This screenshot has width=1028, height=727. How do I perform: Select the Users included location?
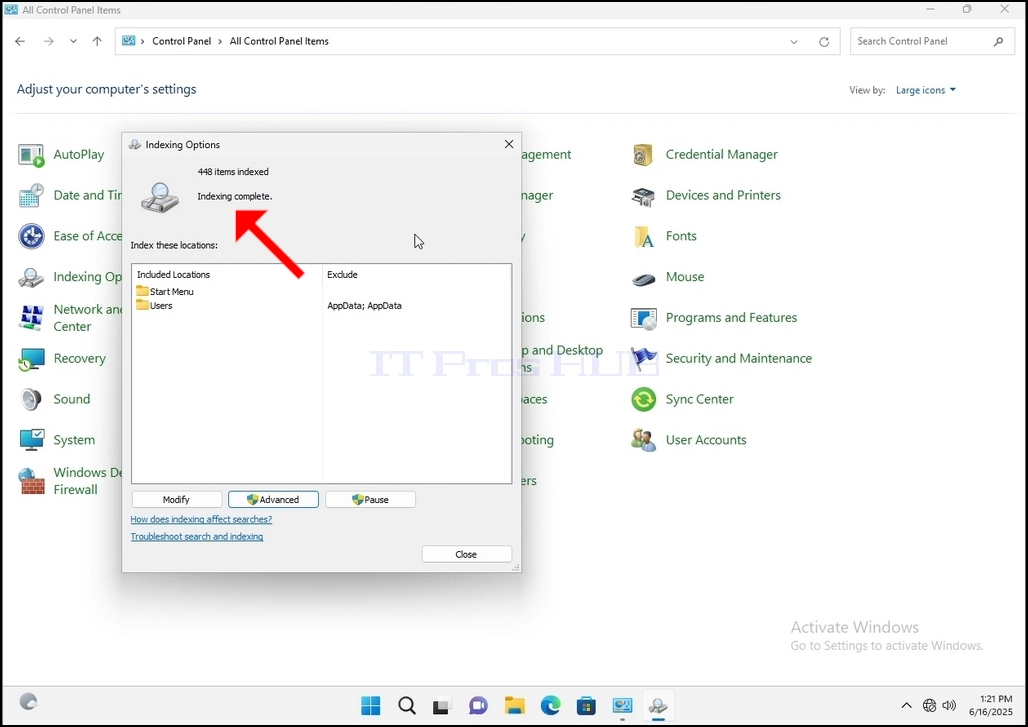[x=155, y=305]
